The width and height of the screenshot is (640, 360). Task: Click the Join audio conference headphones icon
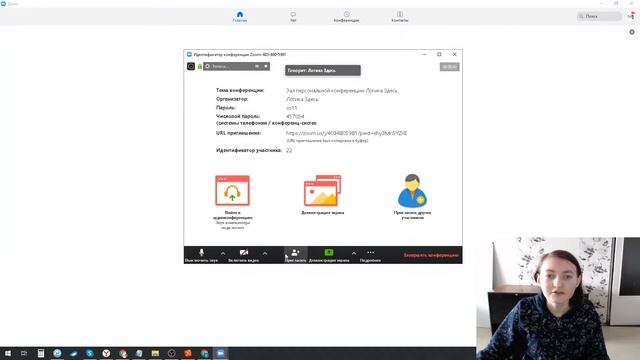click(232, 191)
